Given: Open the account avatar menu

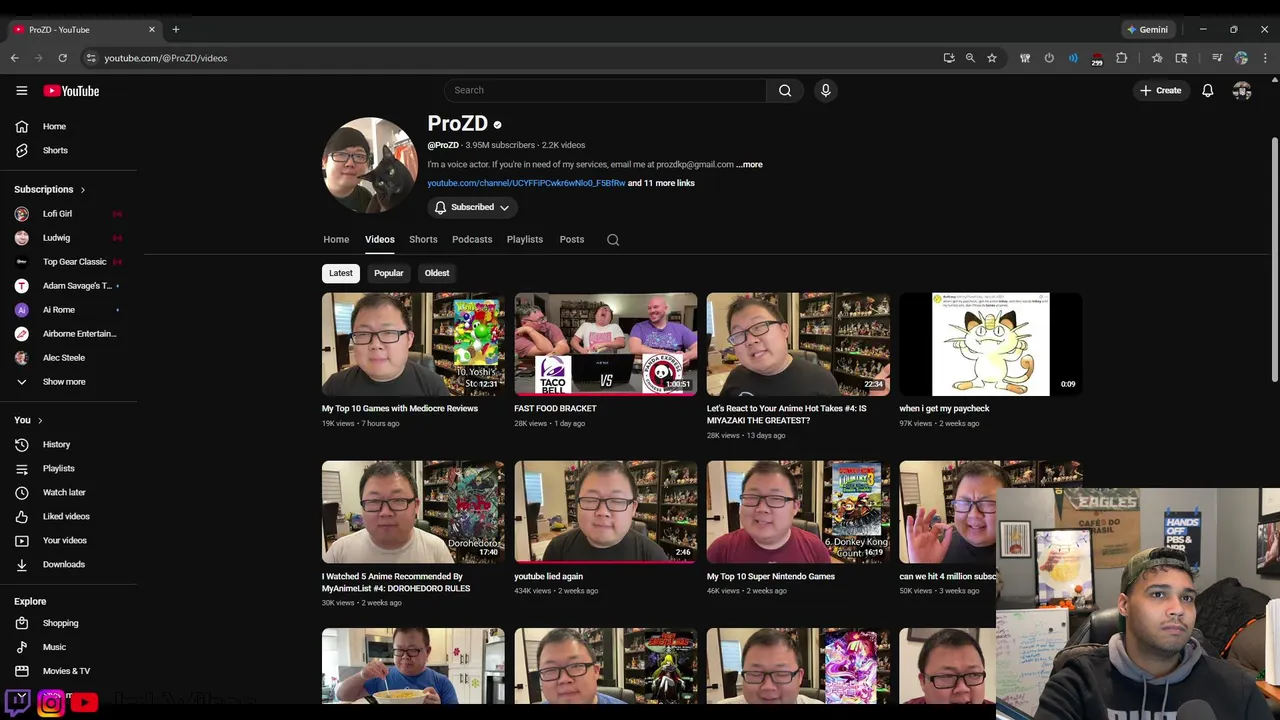Looking at the screenshot, I should (x=1242, y=90).
